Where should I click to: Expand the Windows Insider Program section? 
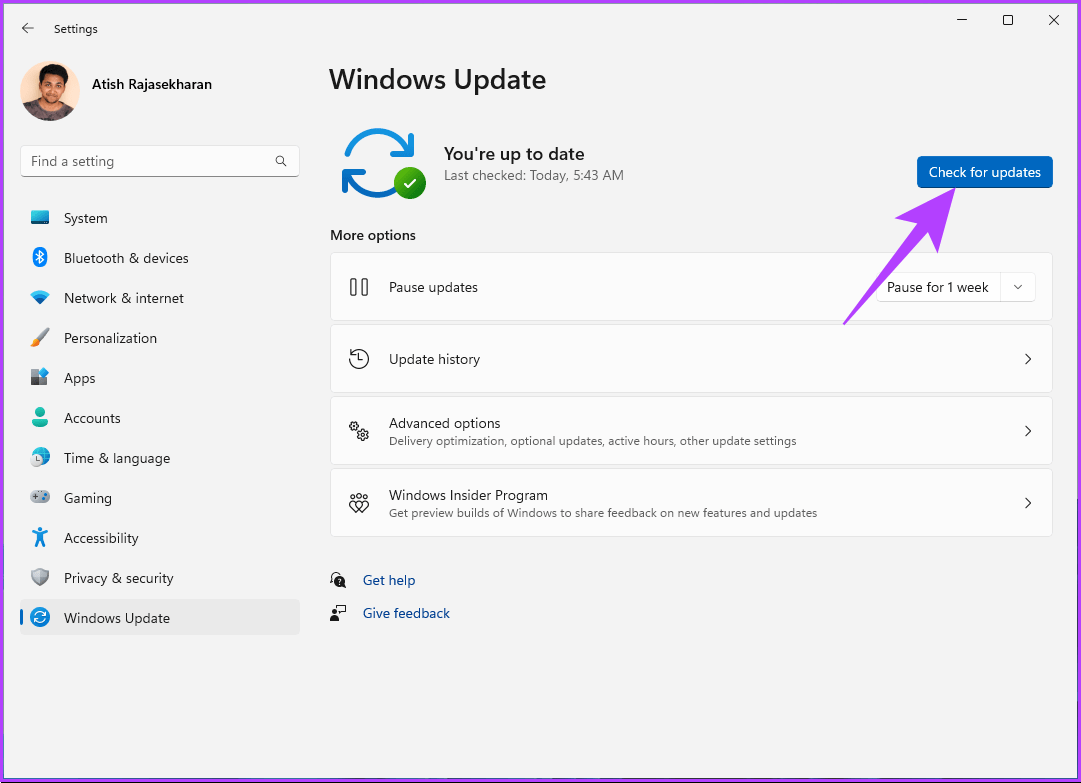691,502
